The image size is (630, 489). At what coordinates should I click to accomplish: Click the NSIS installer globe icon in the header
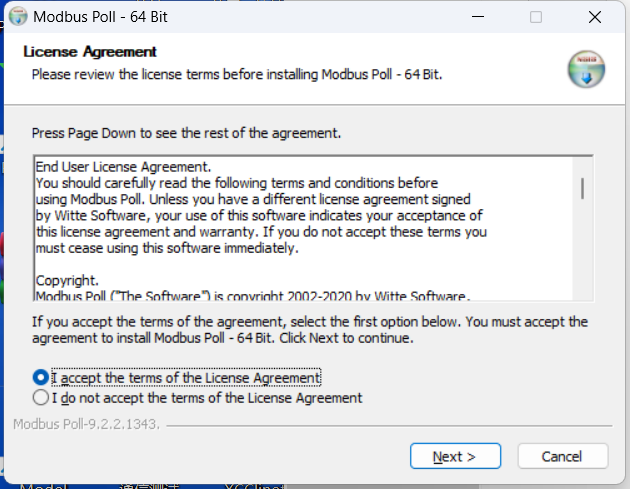point(586,69)
